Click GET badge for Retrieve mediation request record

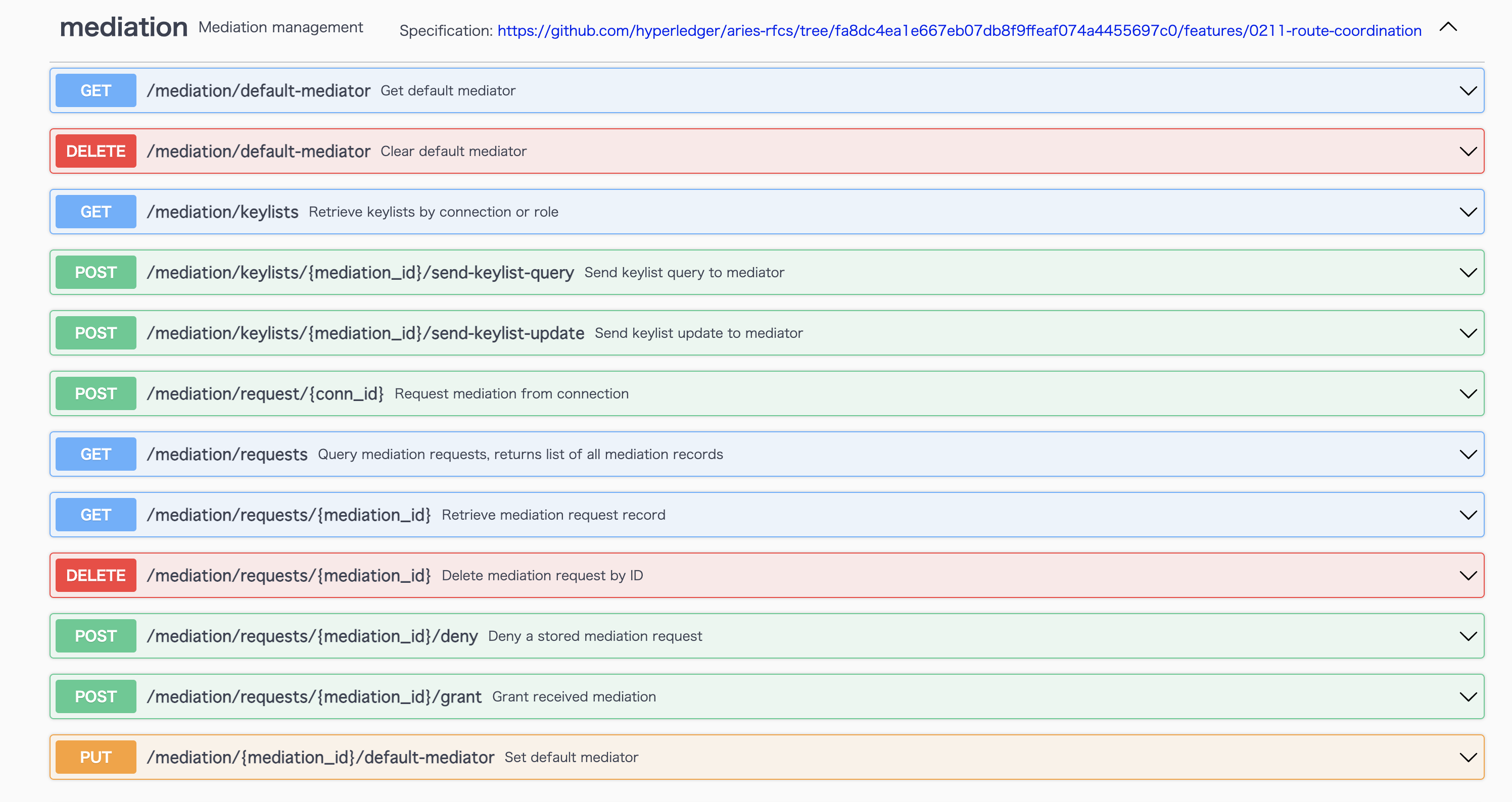tap(96, 515)
